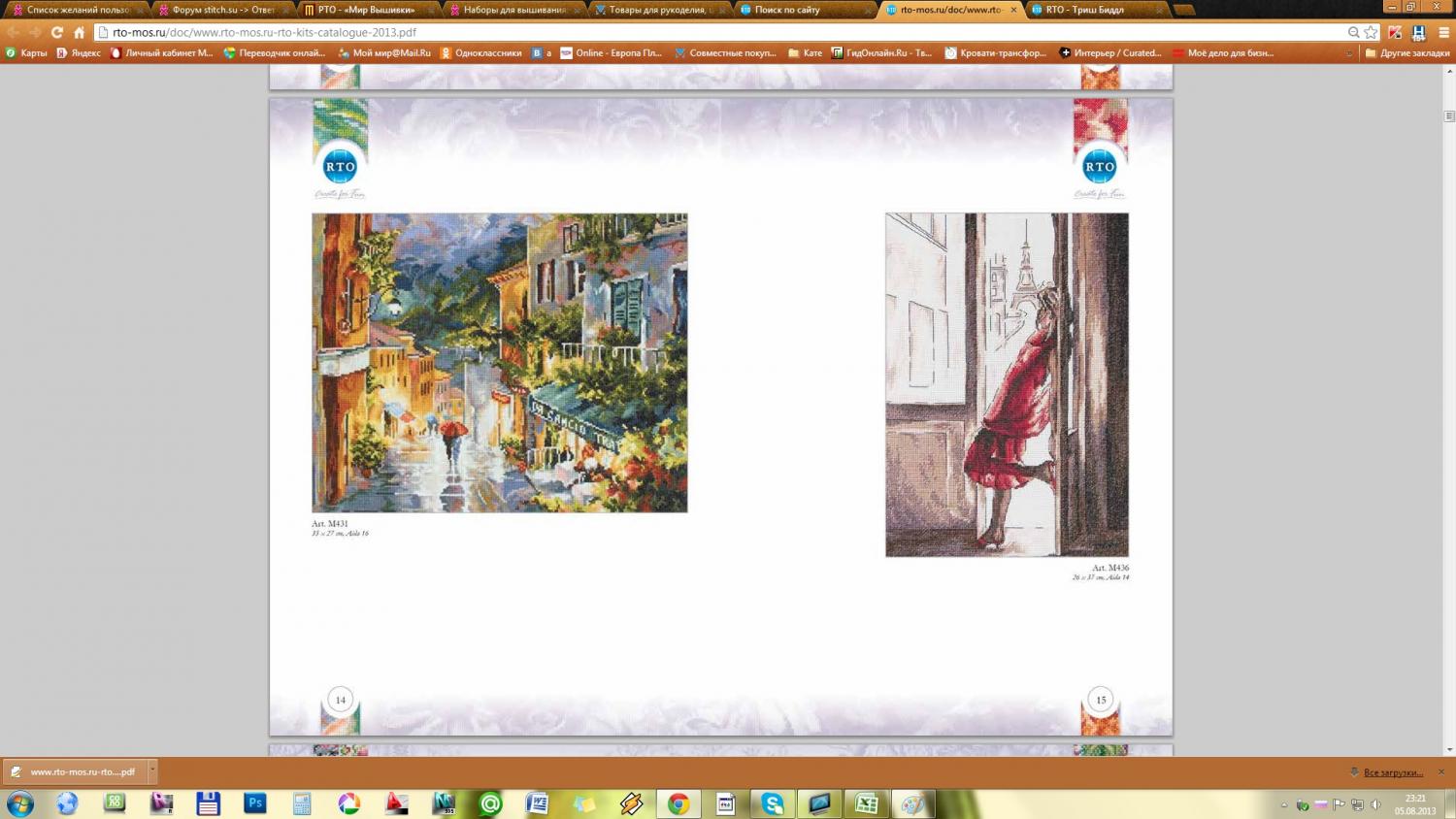Click the browser reload button
This screenshot has height=819, width=1456.
(x=57, y=32)
